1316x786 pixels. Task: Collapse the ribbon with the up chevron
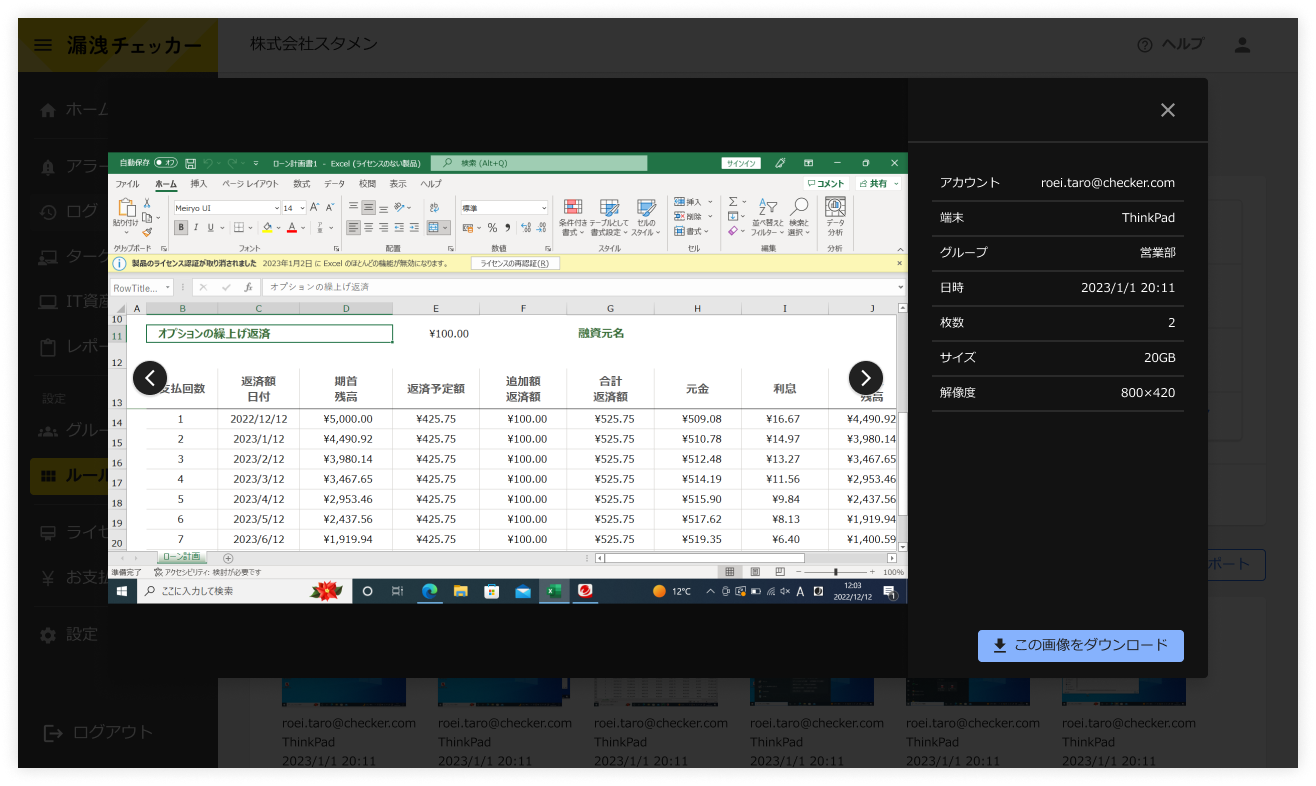pos(900,249)
